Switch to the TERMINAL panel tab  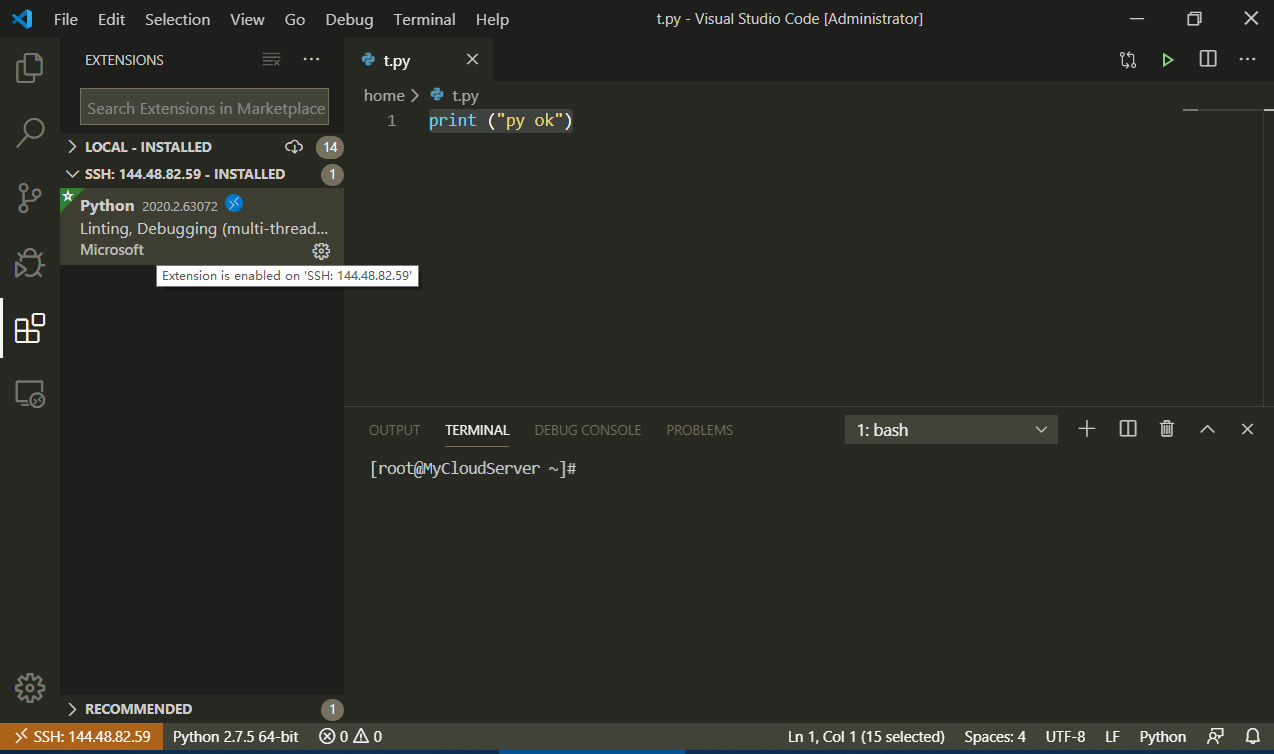click(x=477, y=430)
